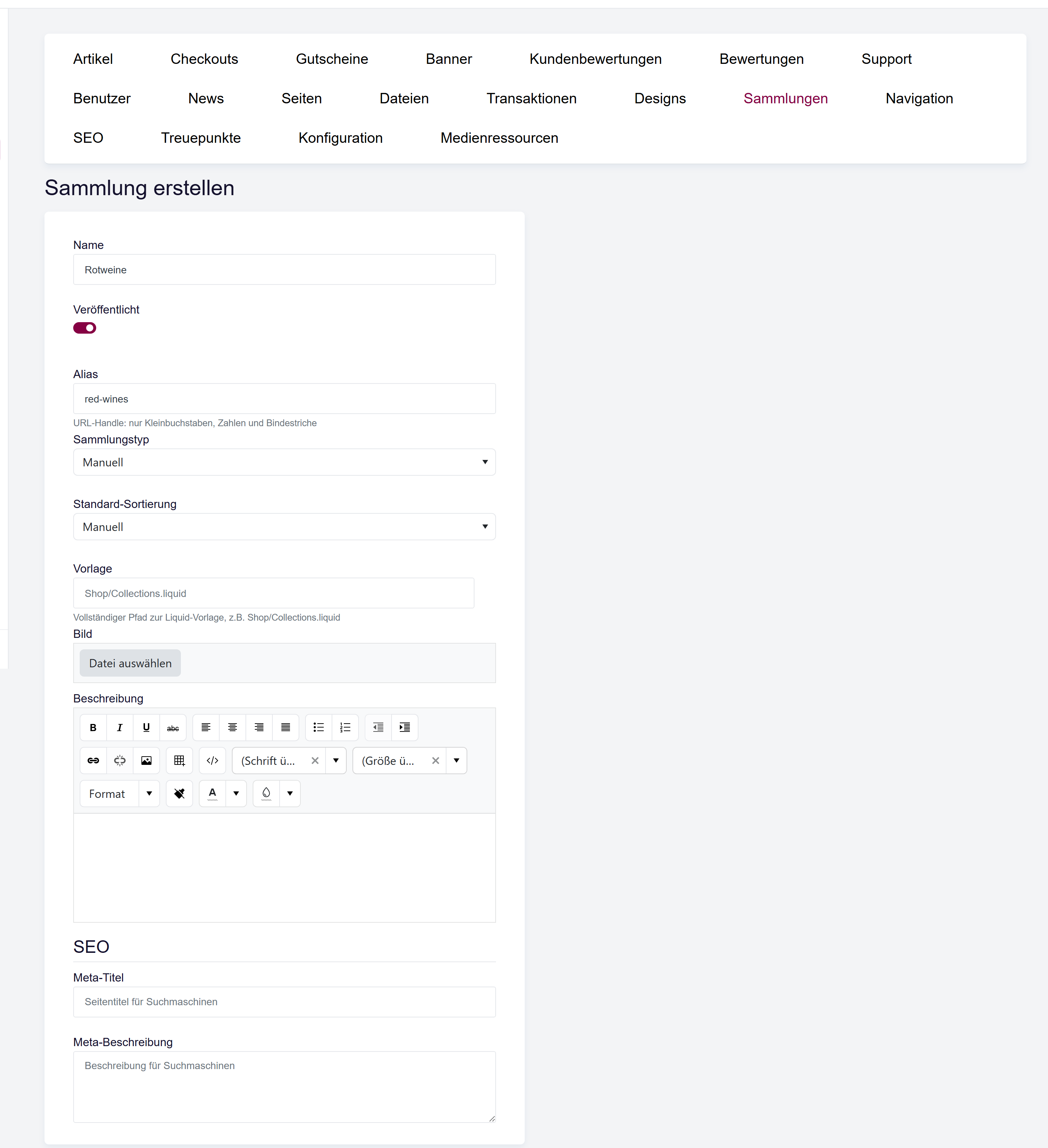Open the font color picker arrow
The width and height of the screenshot is (1048, 1148).
[x=236, y=793]
